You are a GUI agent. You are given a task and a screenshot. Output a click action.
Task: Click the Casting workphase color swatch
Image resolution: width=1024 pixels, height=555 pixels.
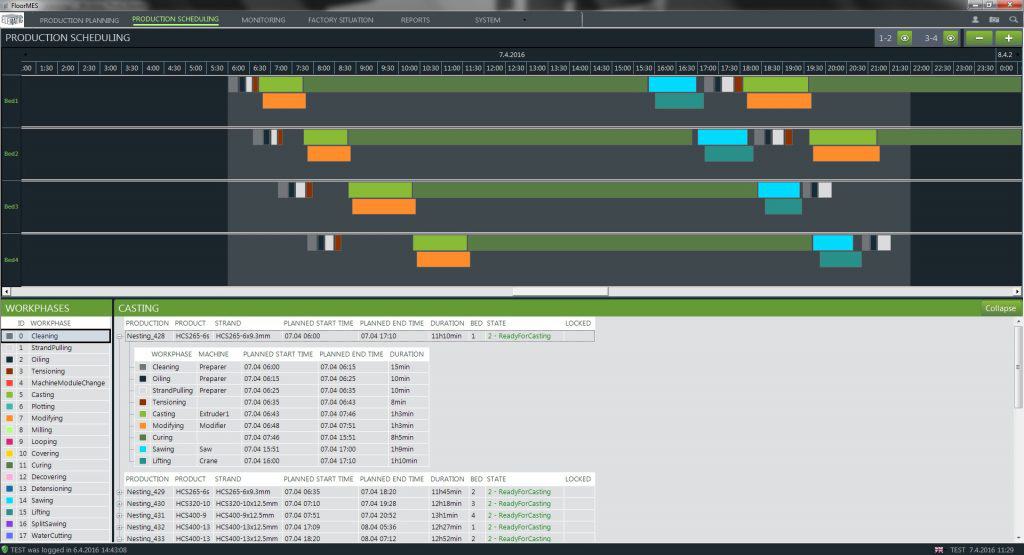pos(9,395)
